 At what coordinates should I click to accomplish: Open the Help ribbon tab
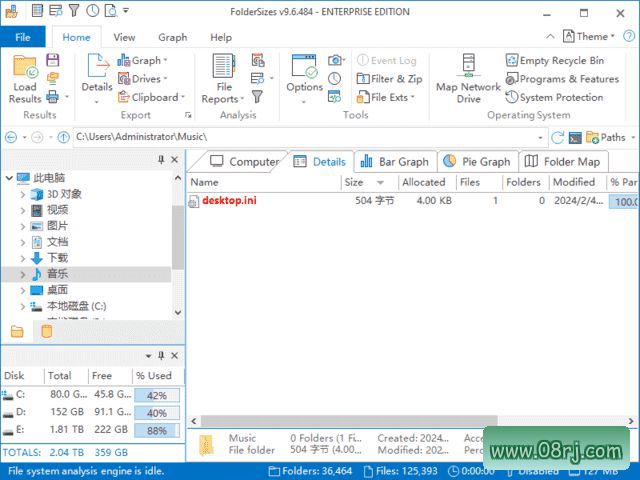221,37
